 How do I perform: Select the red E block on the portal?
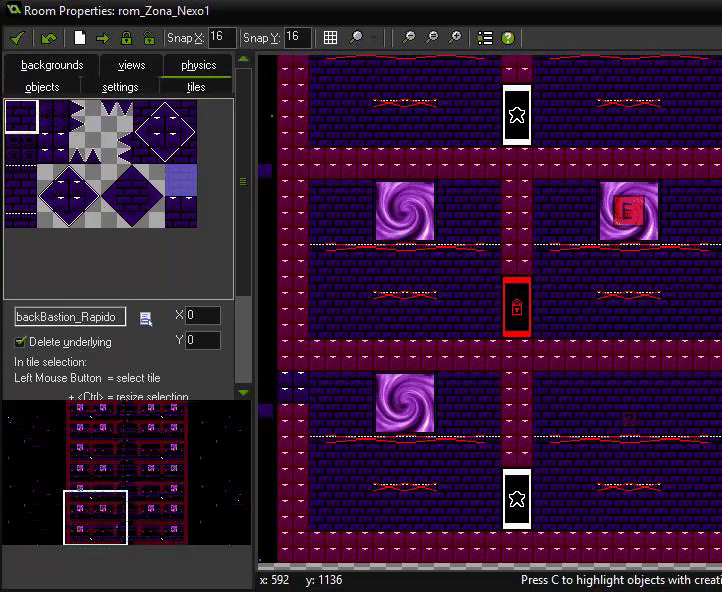click(629, 211)
